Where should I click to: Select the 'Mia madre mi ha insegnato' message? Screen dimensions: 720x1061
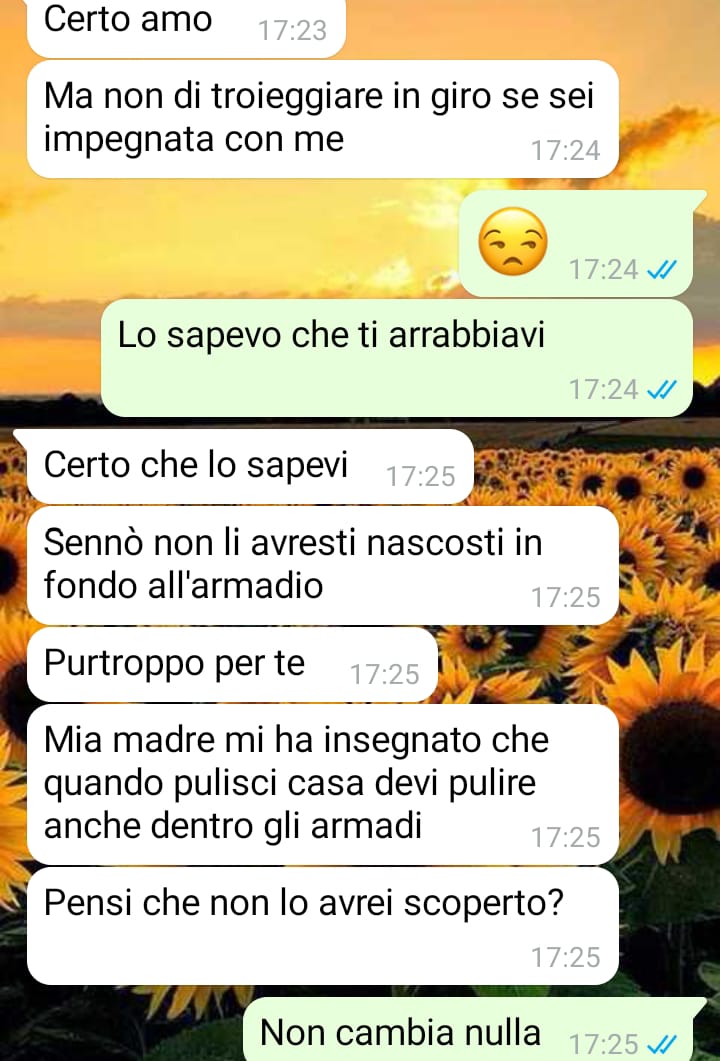(x=323, y=784)
